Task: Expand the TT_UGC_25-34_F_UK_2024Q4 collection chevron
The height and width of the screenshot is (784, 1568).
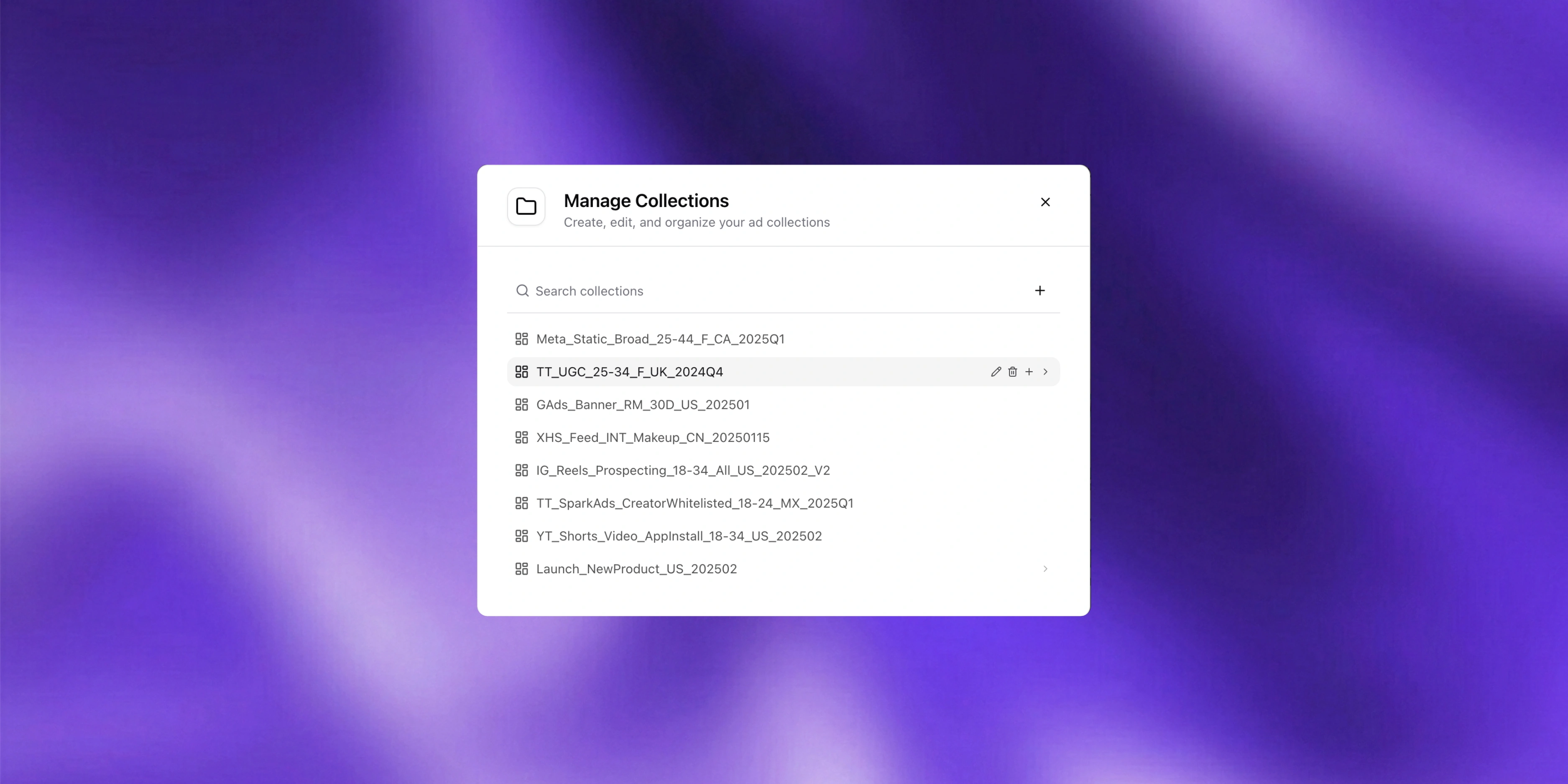Action: tap(1045, 371)
